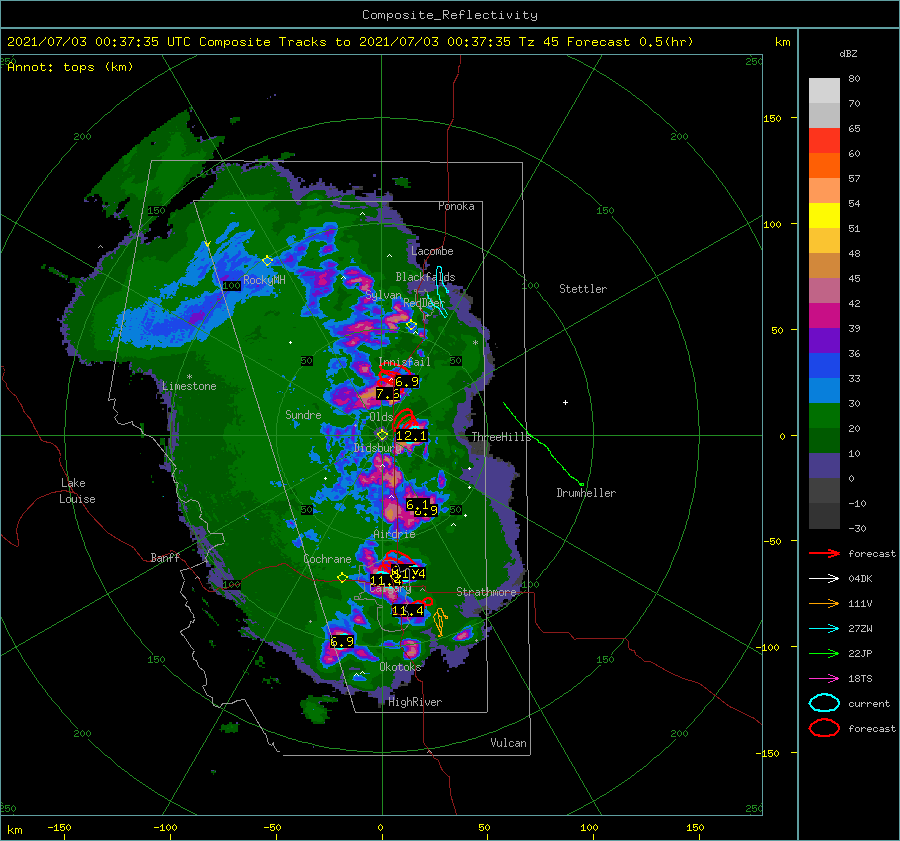Click the ThreeHills town label
This screenshot has height=841, width=900.
[502, 437]
